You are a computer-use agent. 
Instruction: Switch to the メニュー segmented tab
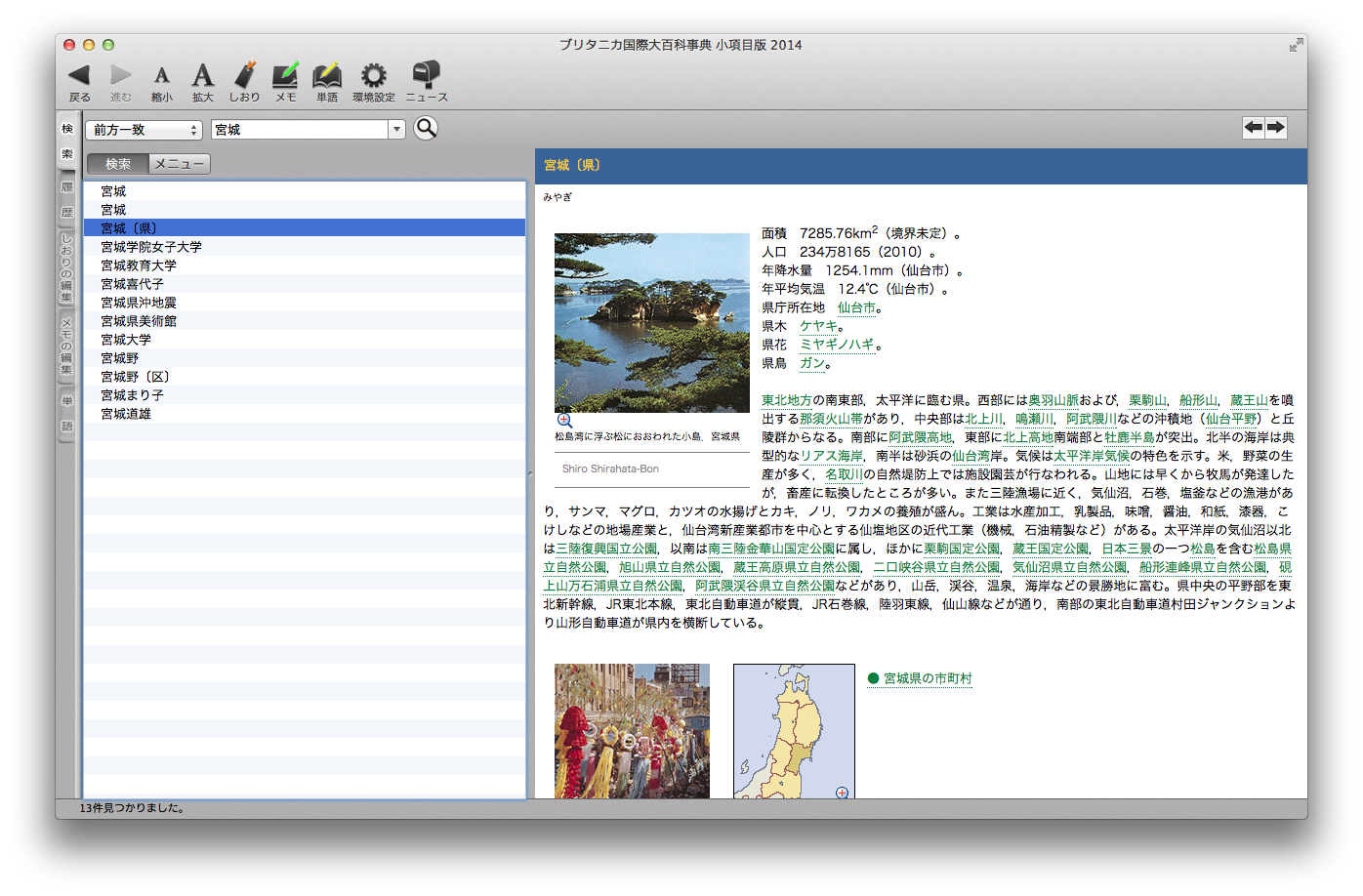click(x=179, y=164)
